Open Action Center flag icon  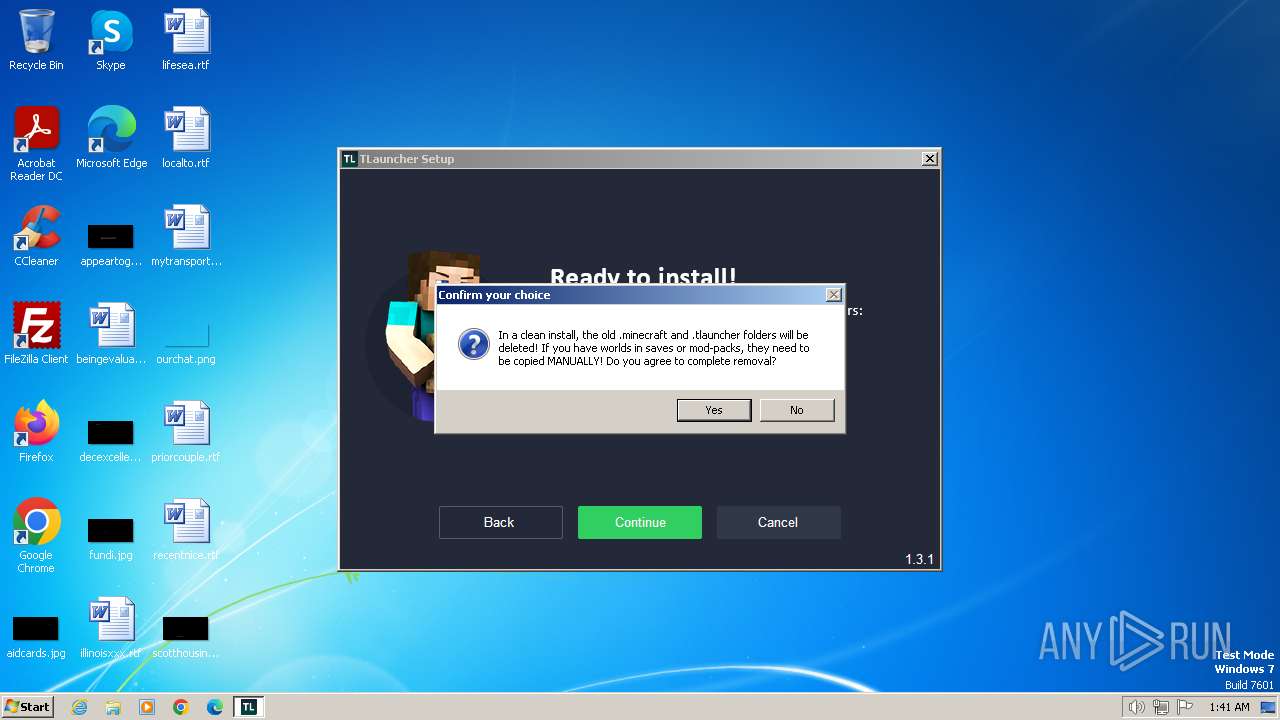tap(1185, 707)
